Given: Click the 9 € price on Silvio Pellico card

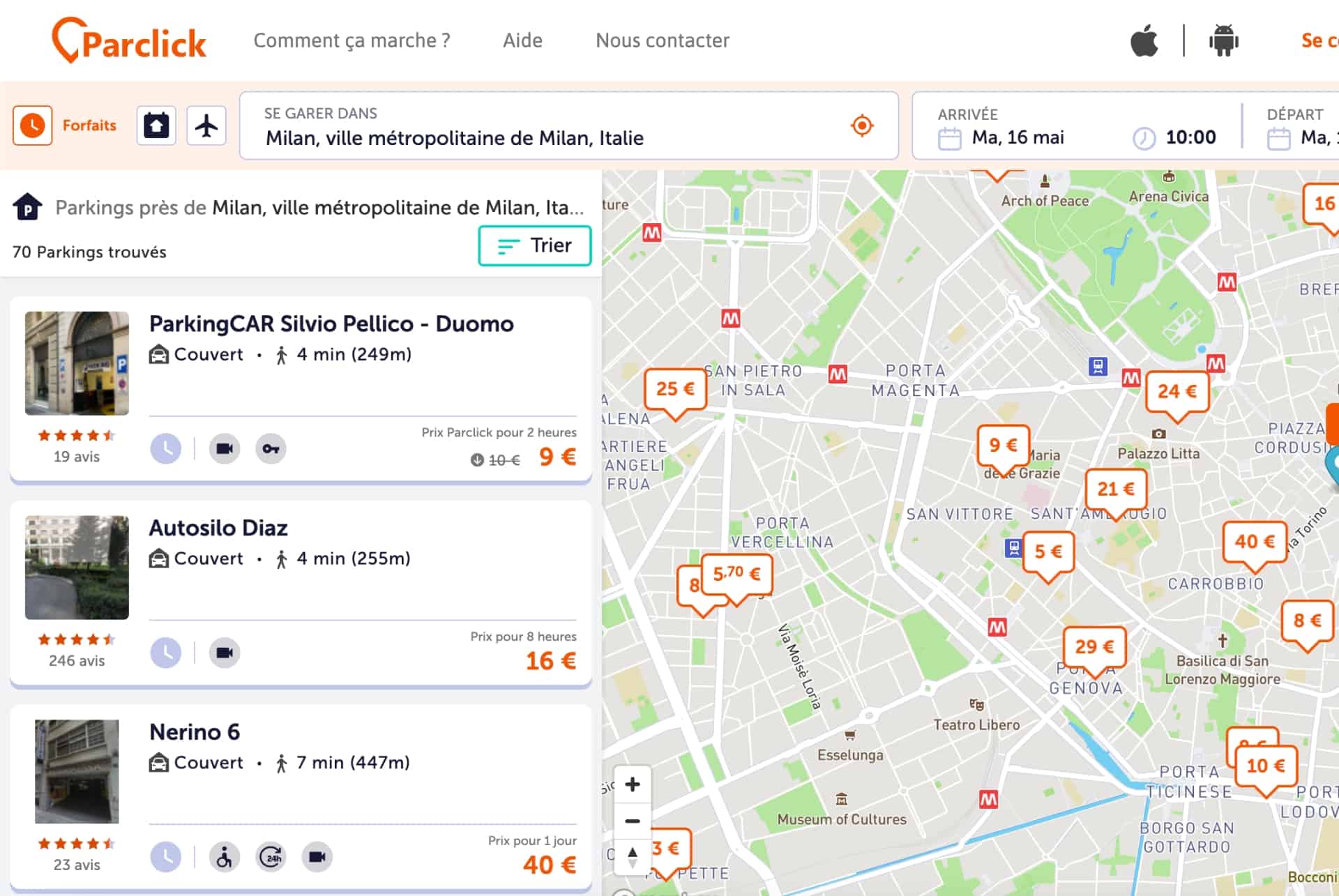Looking at the screenshot, I should [557, 457].
